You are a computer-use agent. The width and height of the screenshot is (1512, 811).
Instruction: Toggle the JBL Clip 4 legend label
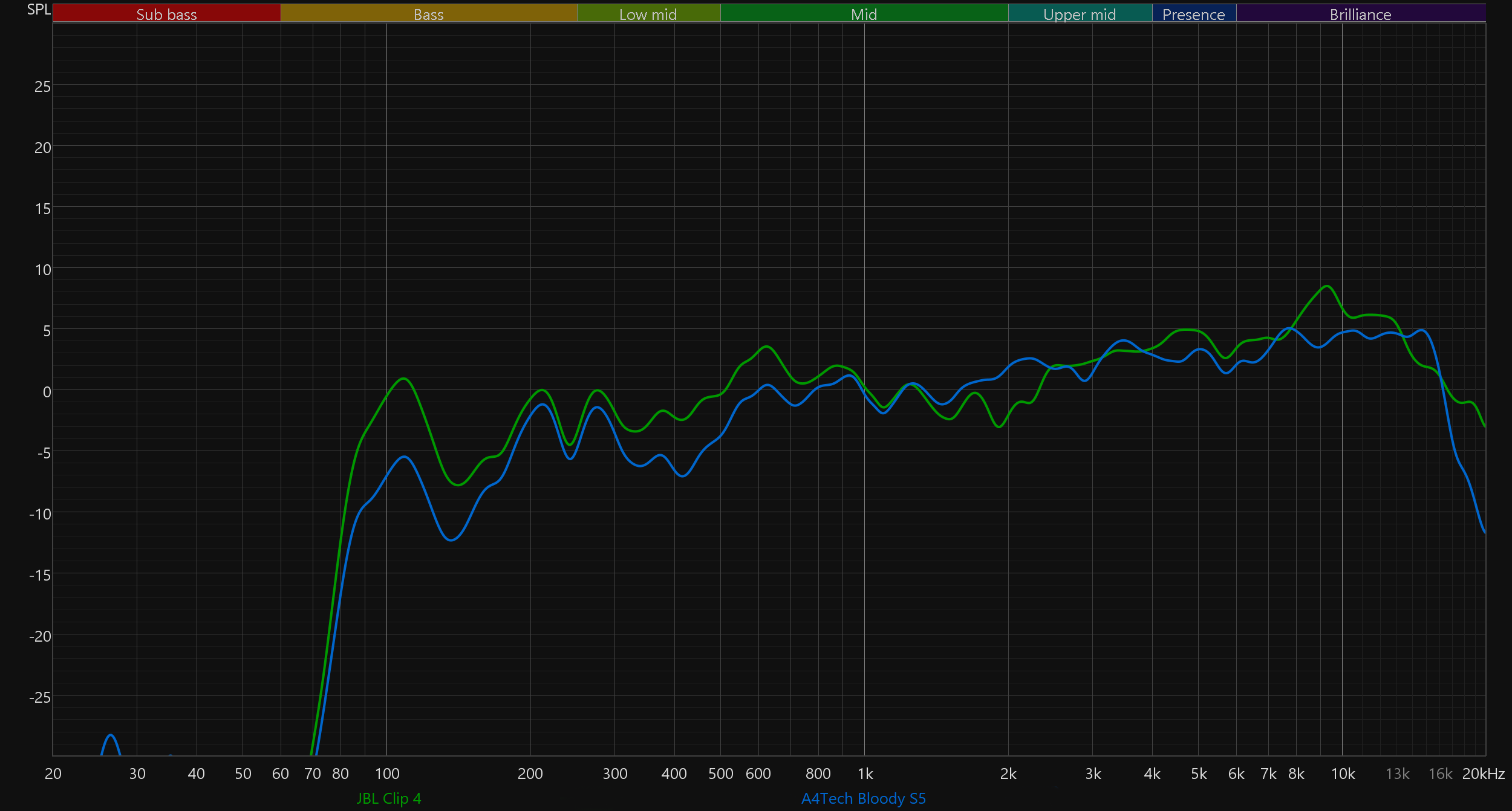389,798
